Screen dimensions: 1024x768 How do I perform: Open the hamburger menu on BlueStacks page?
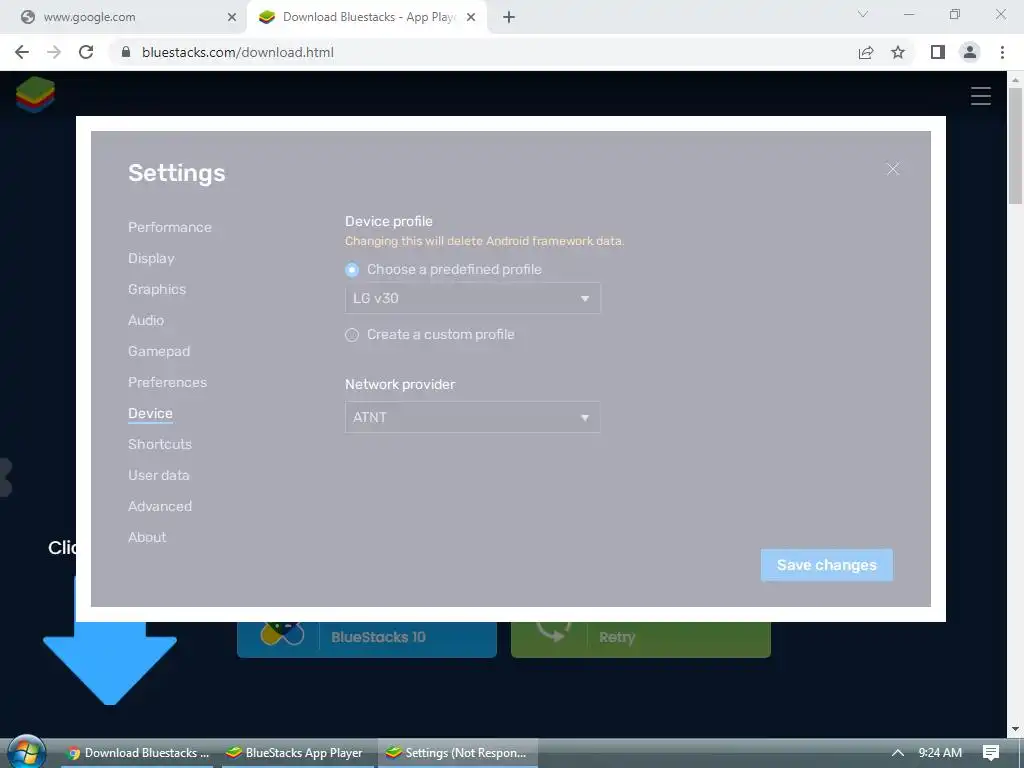pos(981,96)
